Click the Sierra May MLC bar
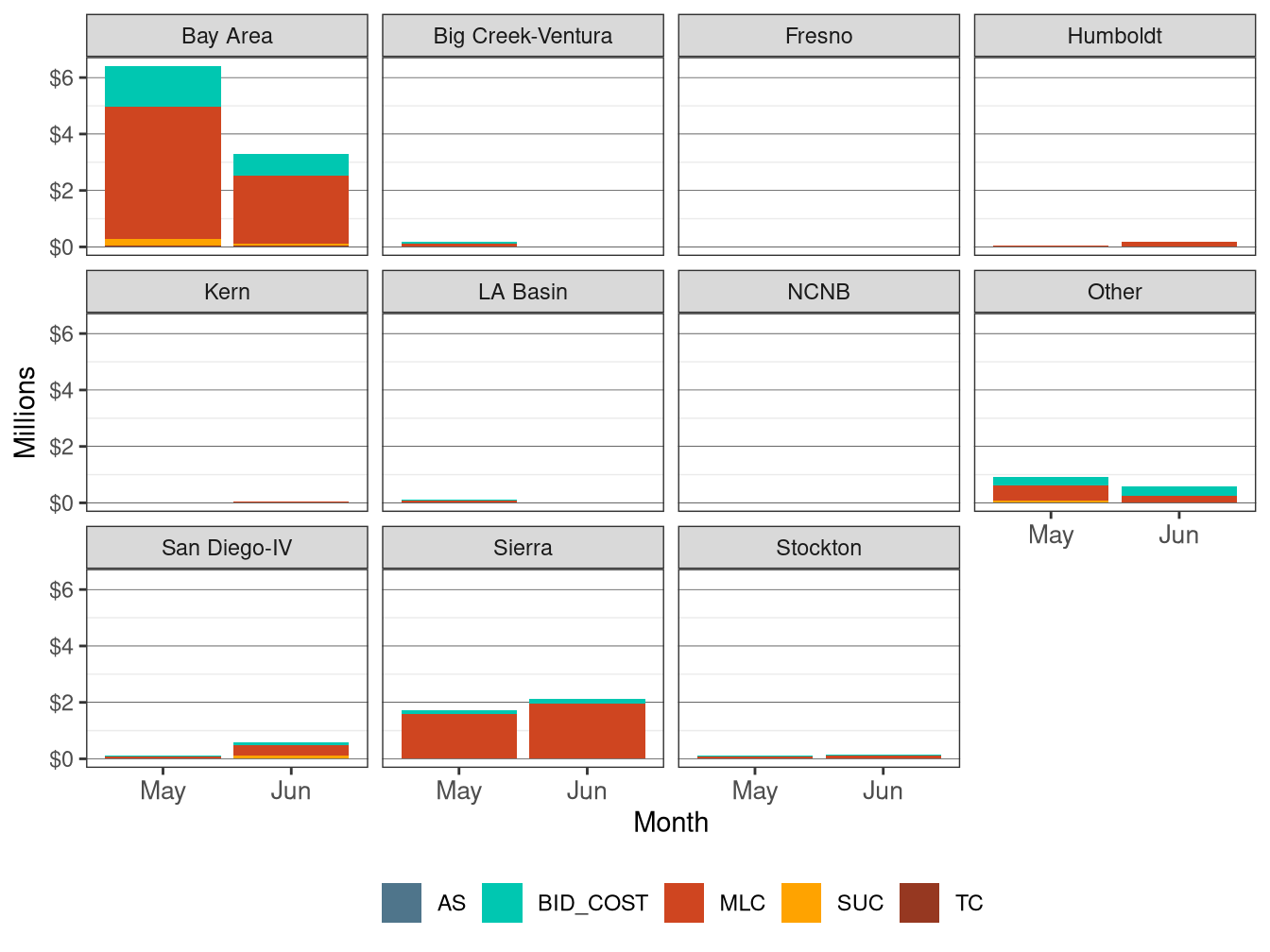This screenshot has height=952, width=1270. click(x=459, y=736)
